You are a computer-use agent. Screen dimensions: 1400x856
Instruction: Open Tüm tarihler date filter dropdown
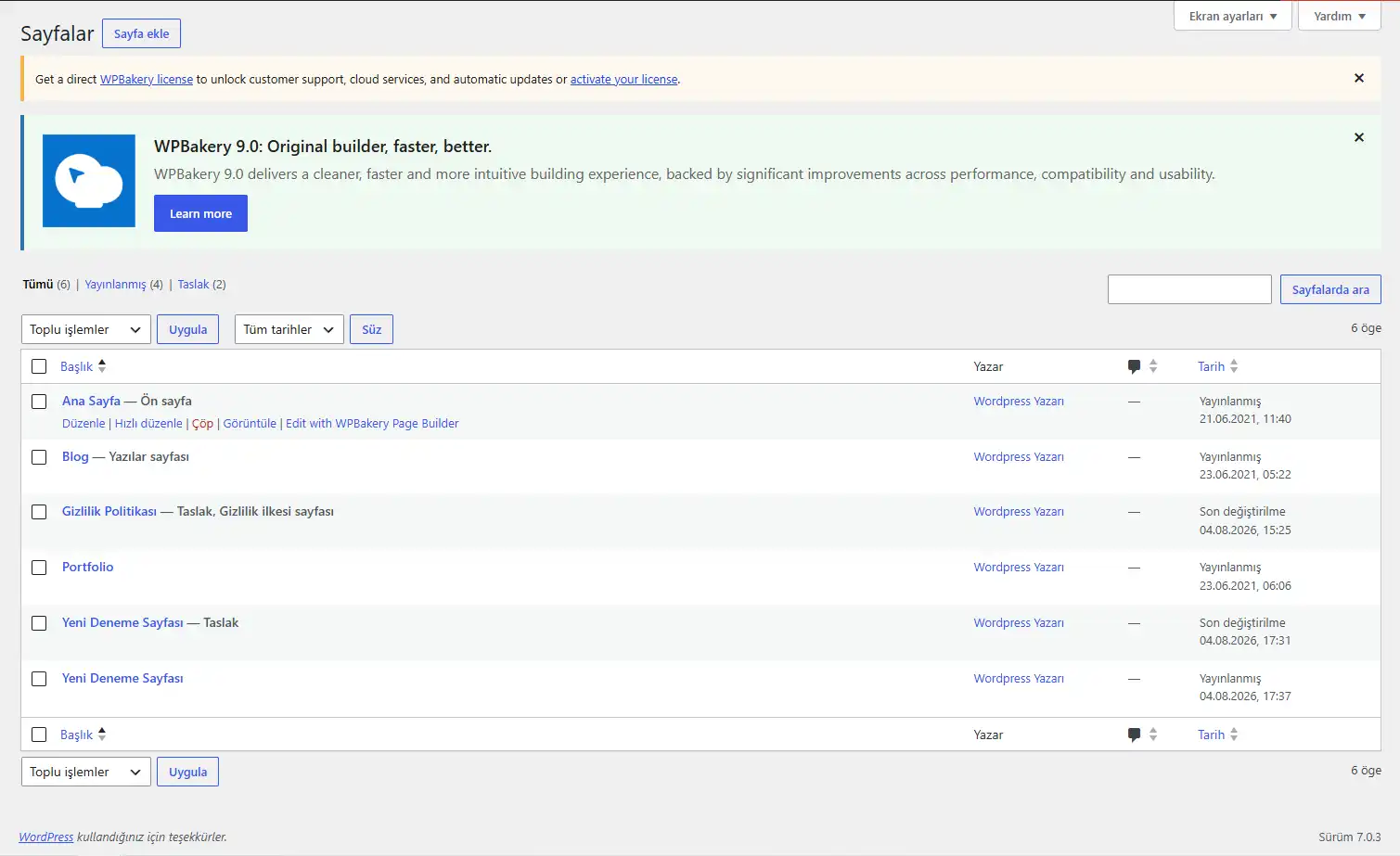point(289,329)
